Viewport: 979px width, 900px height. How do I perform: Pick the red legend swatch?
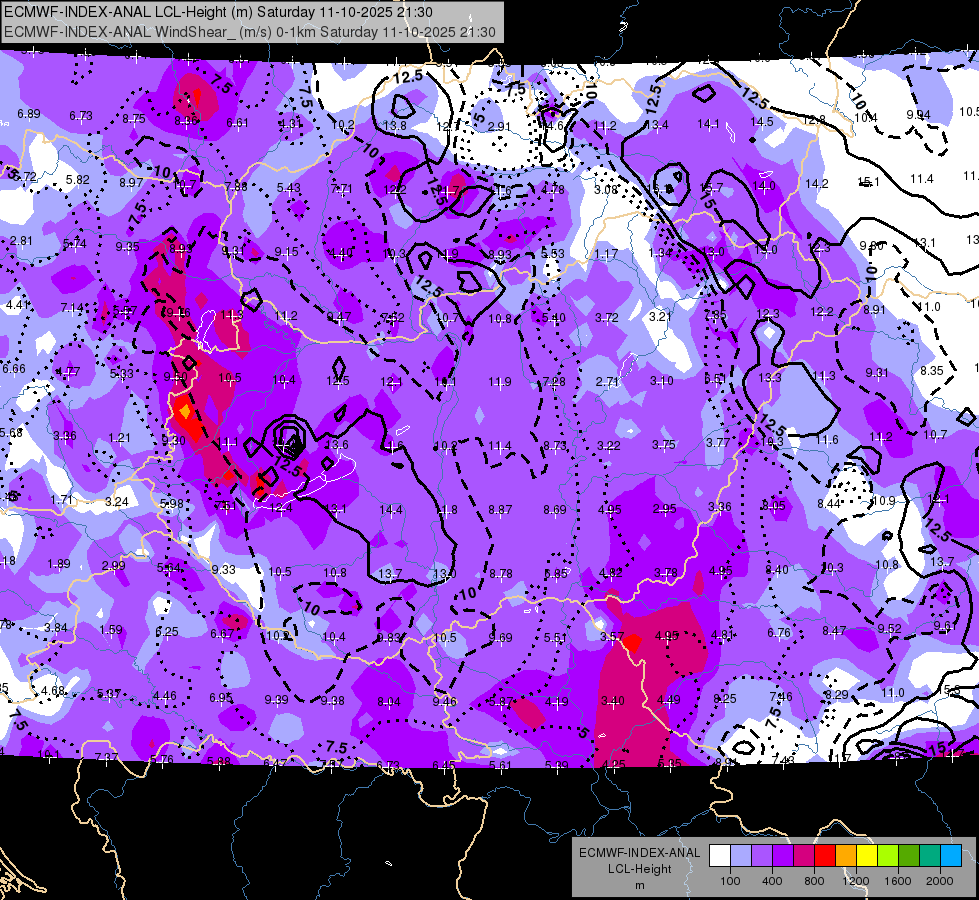click(825, 856)
